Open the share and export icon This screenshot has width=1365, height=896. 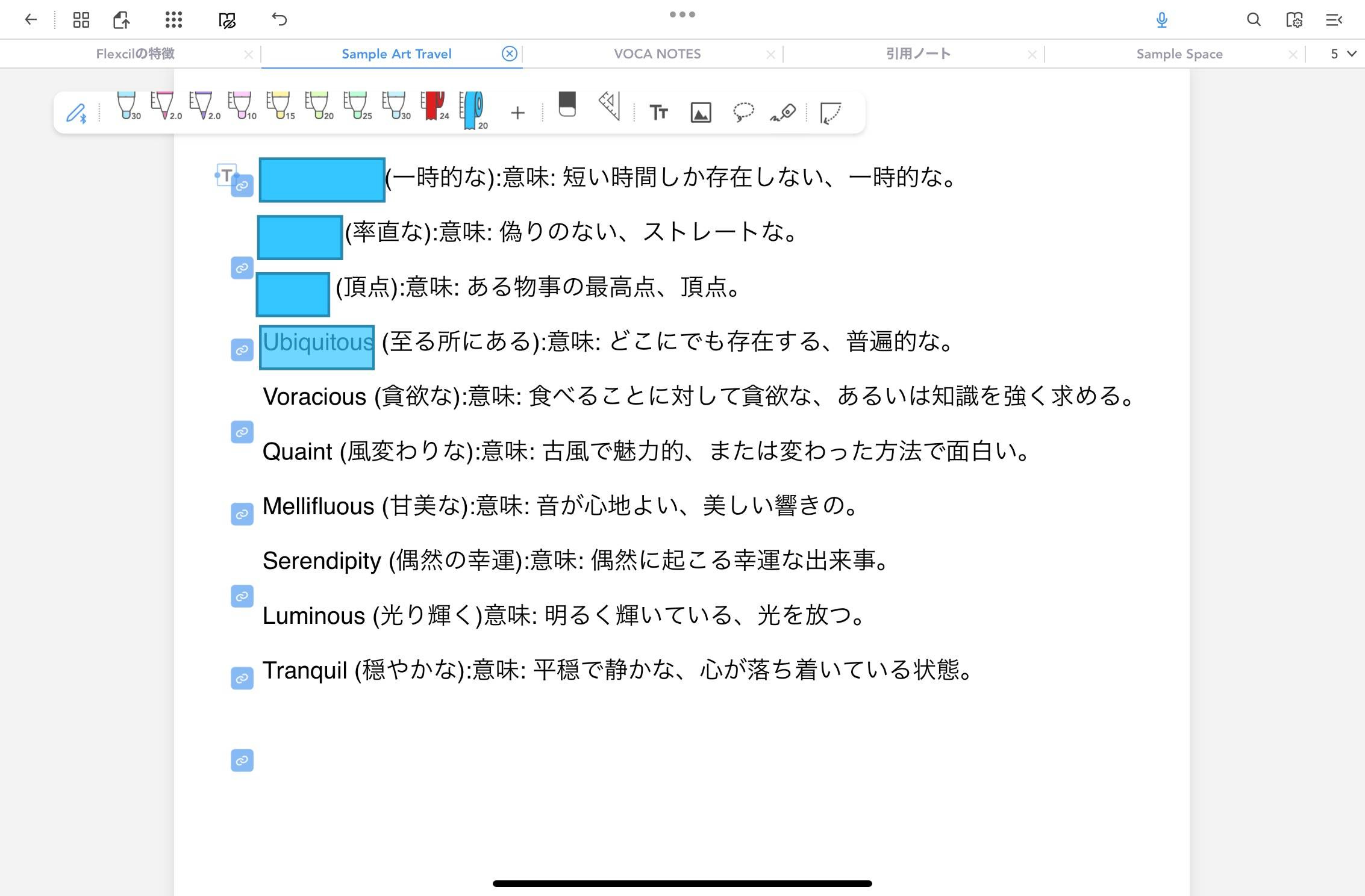click(x=121, y=20)
